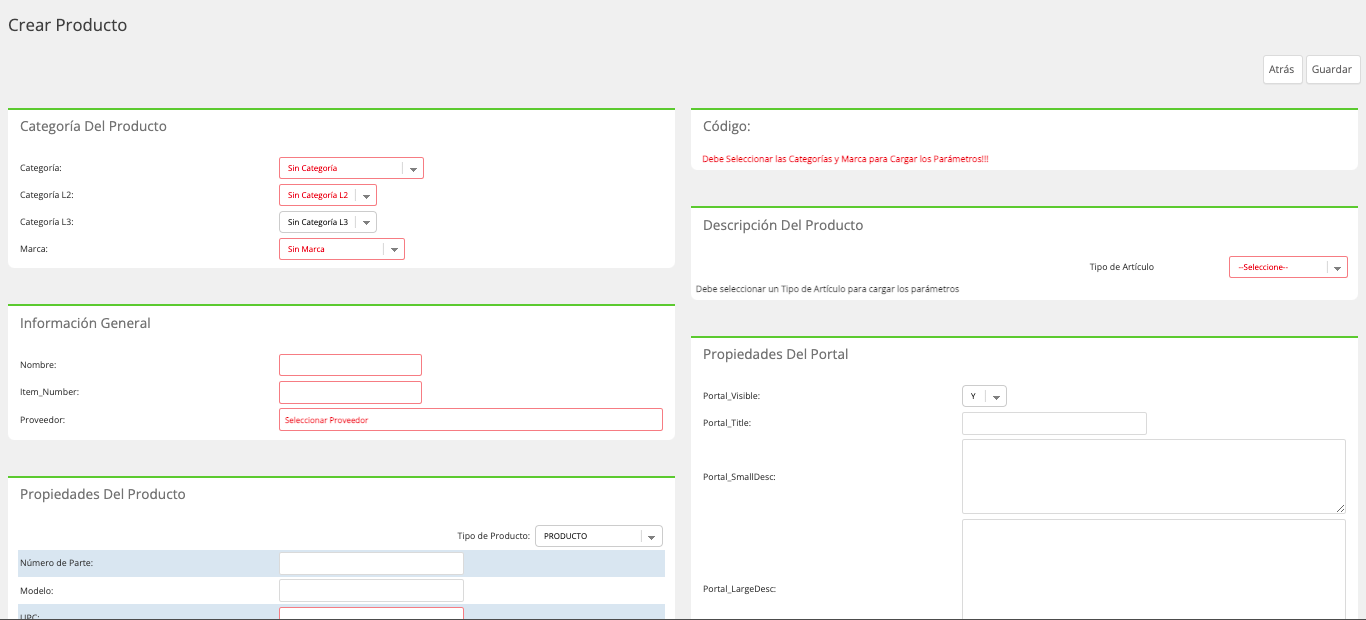Click the Número de Parte field
The image size is (1366, 620).
pyautogui.click(x=371, y=563)
